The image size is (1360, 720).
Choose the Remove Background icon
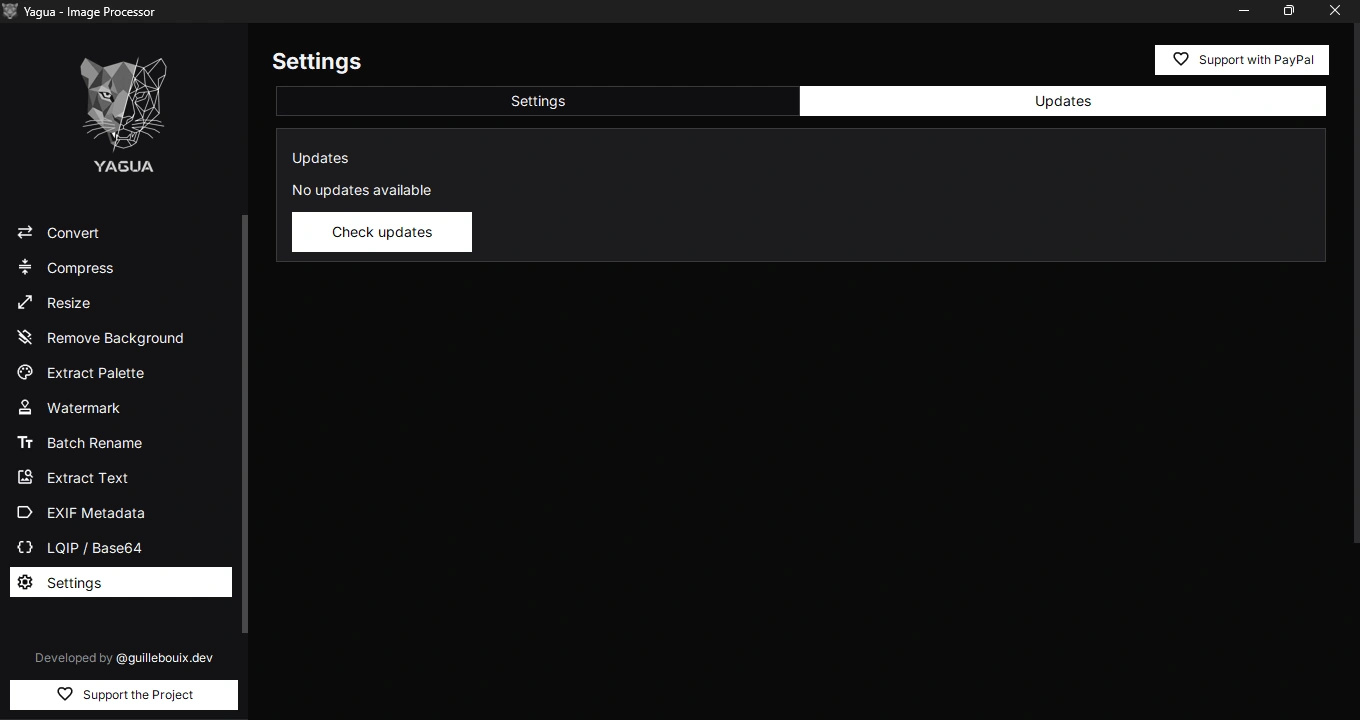25,337
